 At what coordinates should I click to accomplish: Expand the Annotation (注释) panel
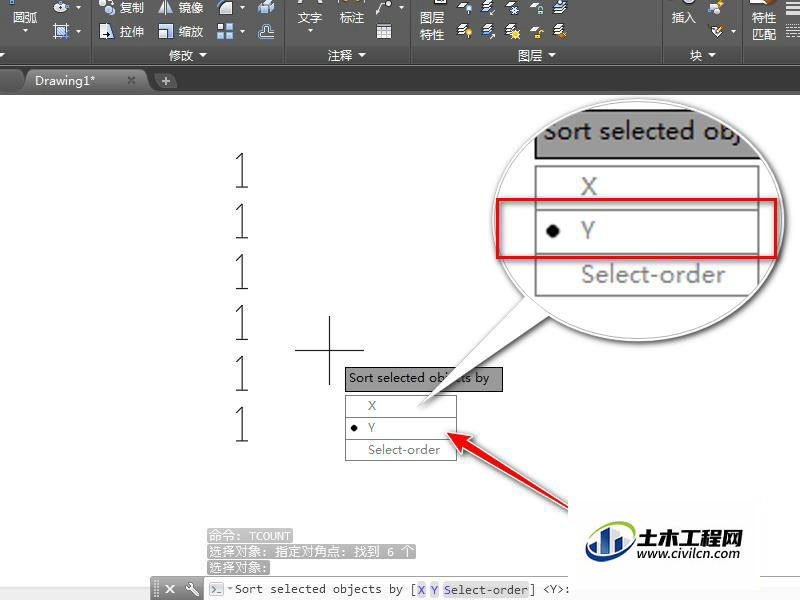[x=347, y=55]
